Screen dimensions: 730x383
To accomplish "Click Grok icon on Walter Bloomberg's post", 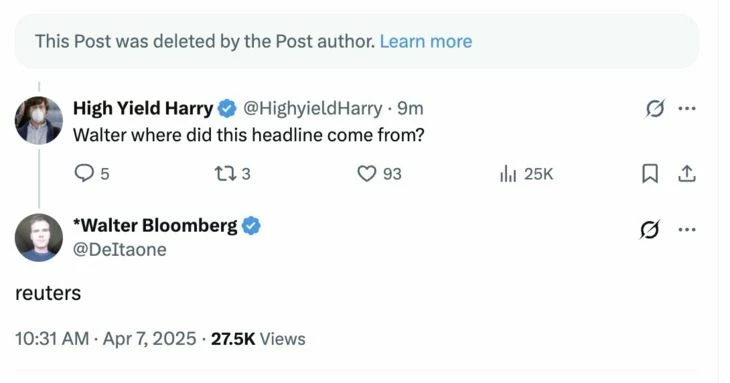I will (x=649, y=229).
